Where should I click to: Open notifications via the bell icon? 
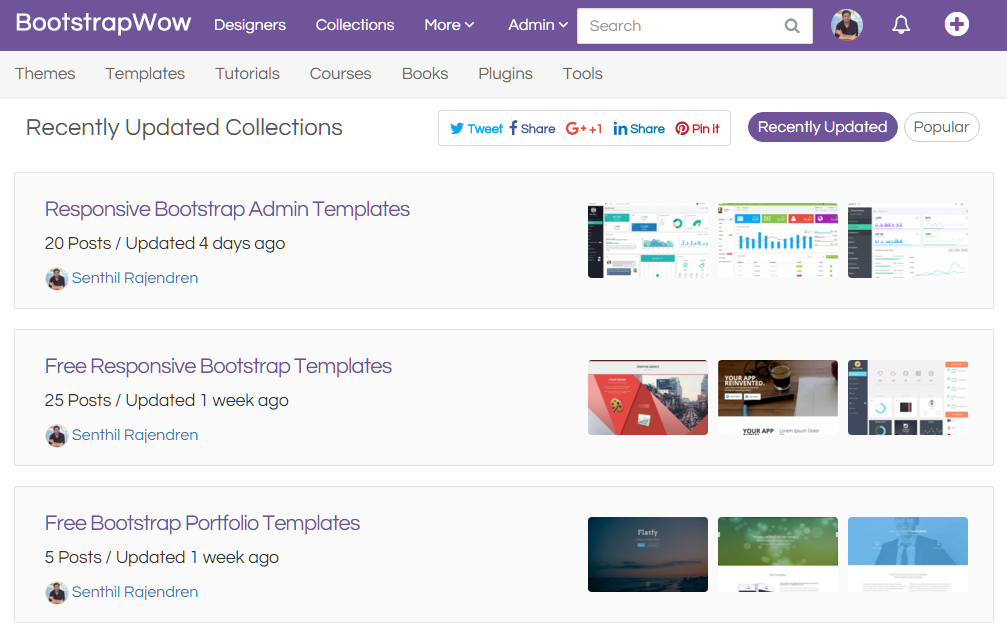click(901, 24)
